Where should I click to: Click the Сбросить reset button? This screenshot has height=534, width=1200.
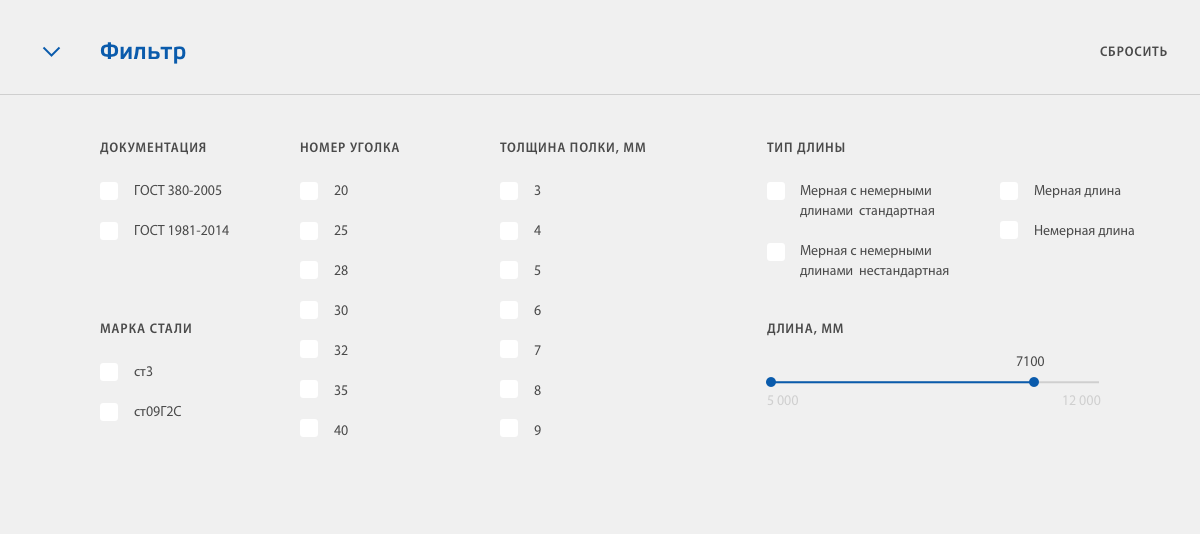click(1133, 52)
